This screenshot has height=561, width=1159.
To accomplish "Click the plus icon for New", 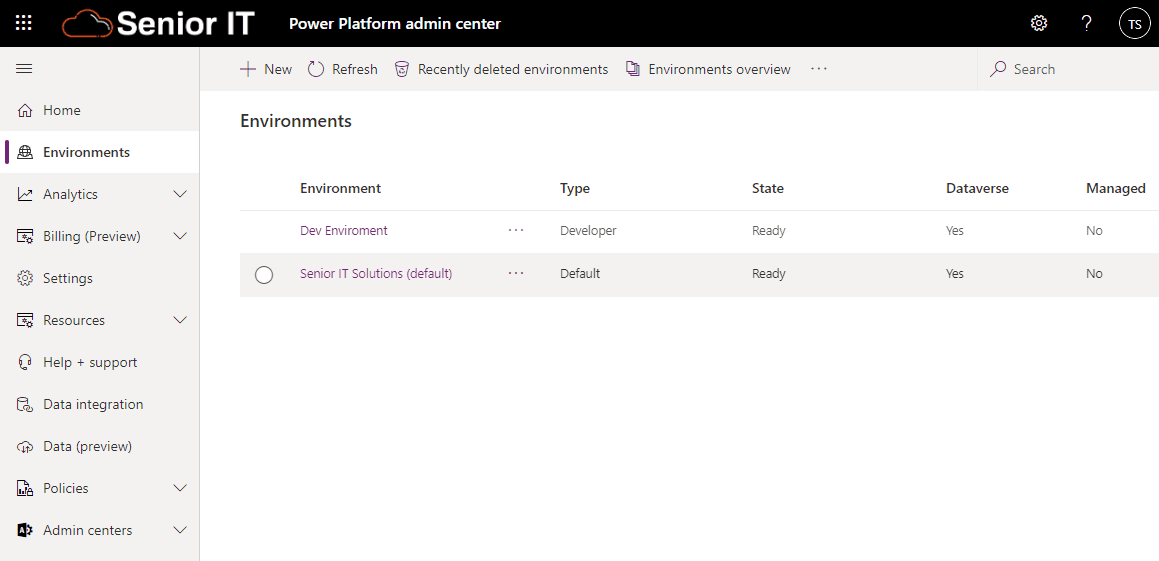I will coord(248,69).
